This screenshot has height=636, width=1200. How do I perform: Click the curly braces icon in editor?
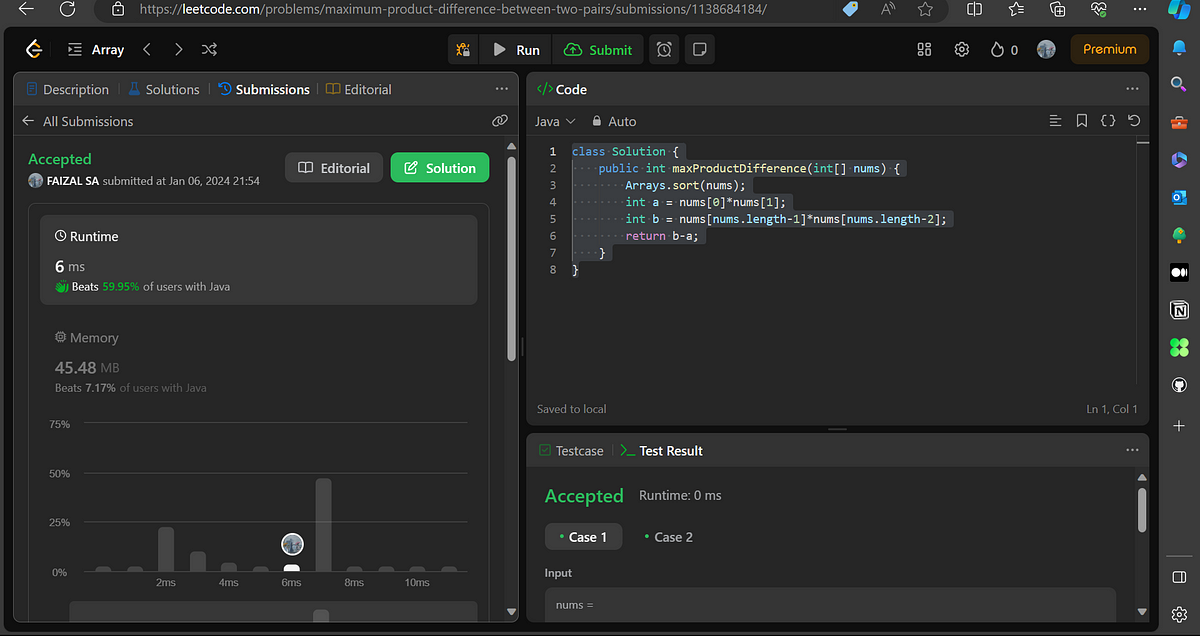tap(1108, 121)
